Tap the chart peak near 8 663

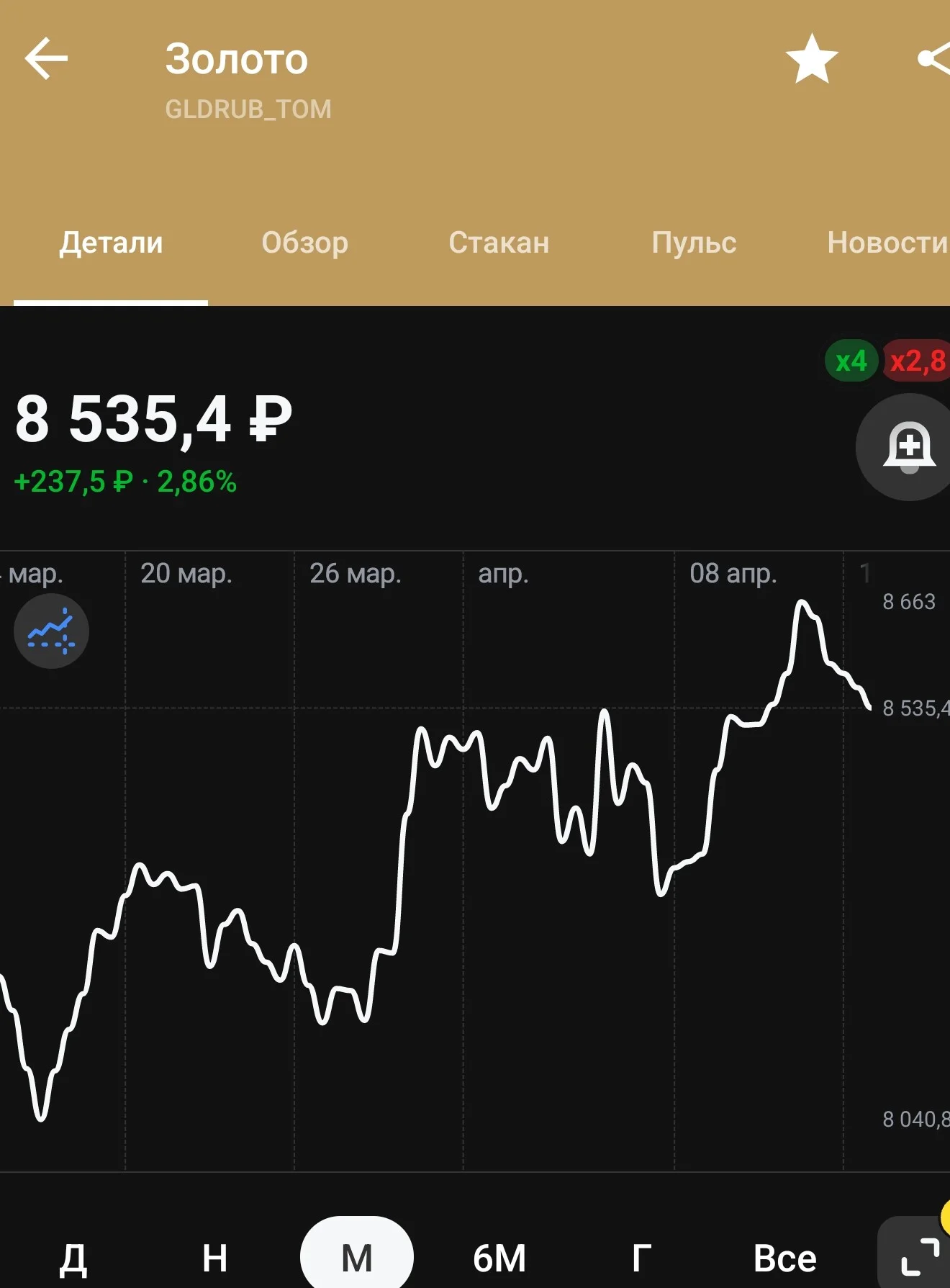802,602
